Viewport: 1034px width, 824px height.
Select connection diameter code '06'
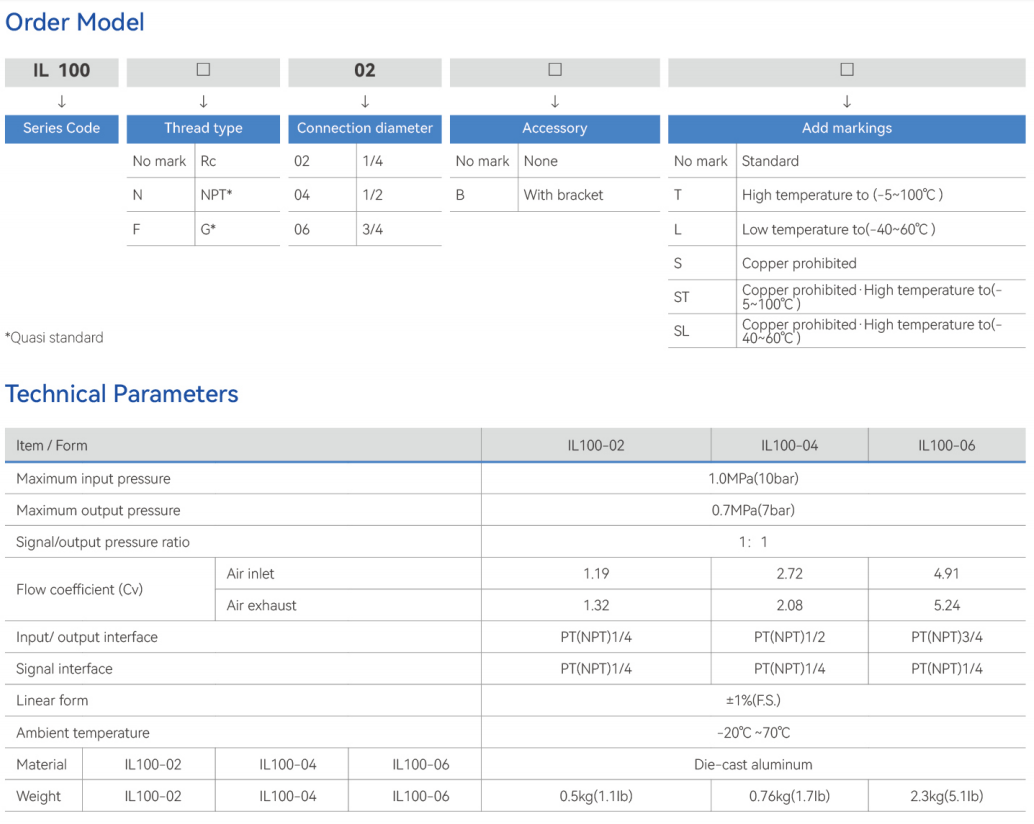point(302,229)
